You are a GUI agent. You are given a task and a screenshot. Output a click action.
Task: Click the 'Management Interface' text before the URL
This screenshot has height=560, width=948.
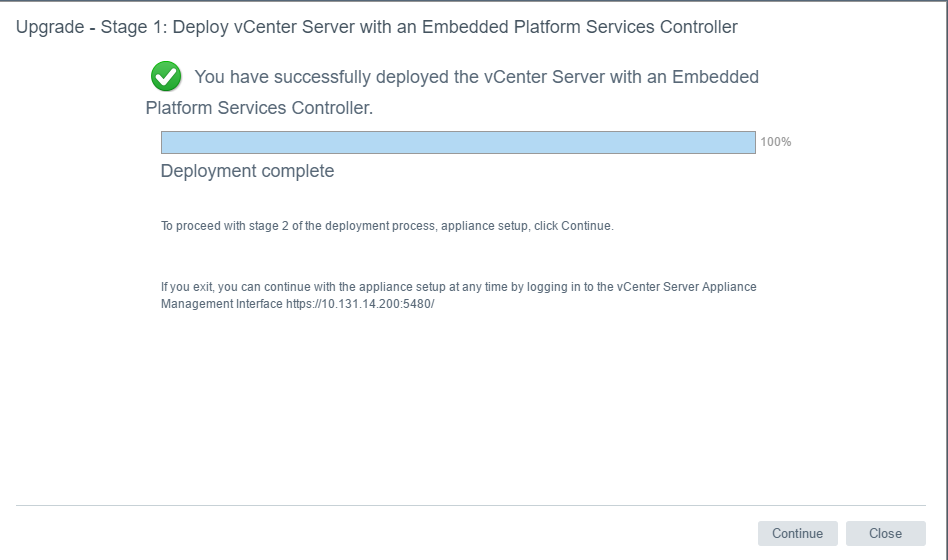(221, 304)
